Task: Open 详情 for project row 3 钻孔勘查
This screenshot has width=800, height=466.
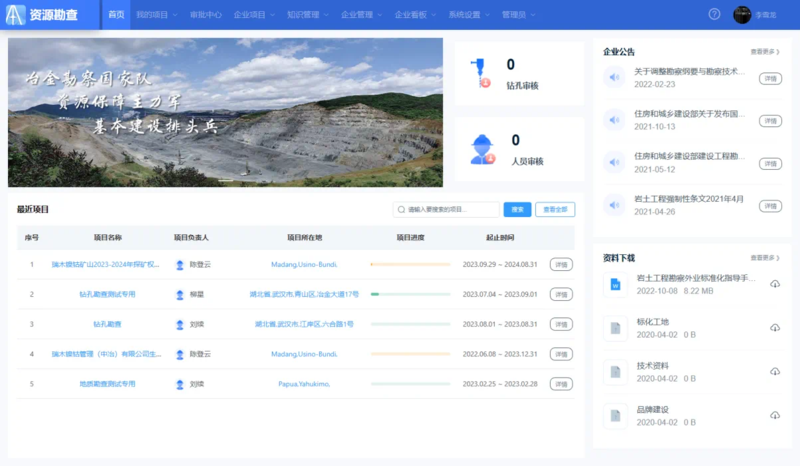Action: point(561,324)
